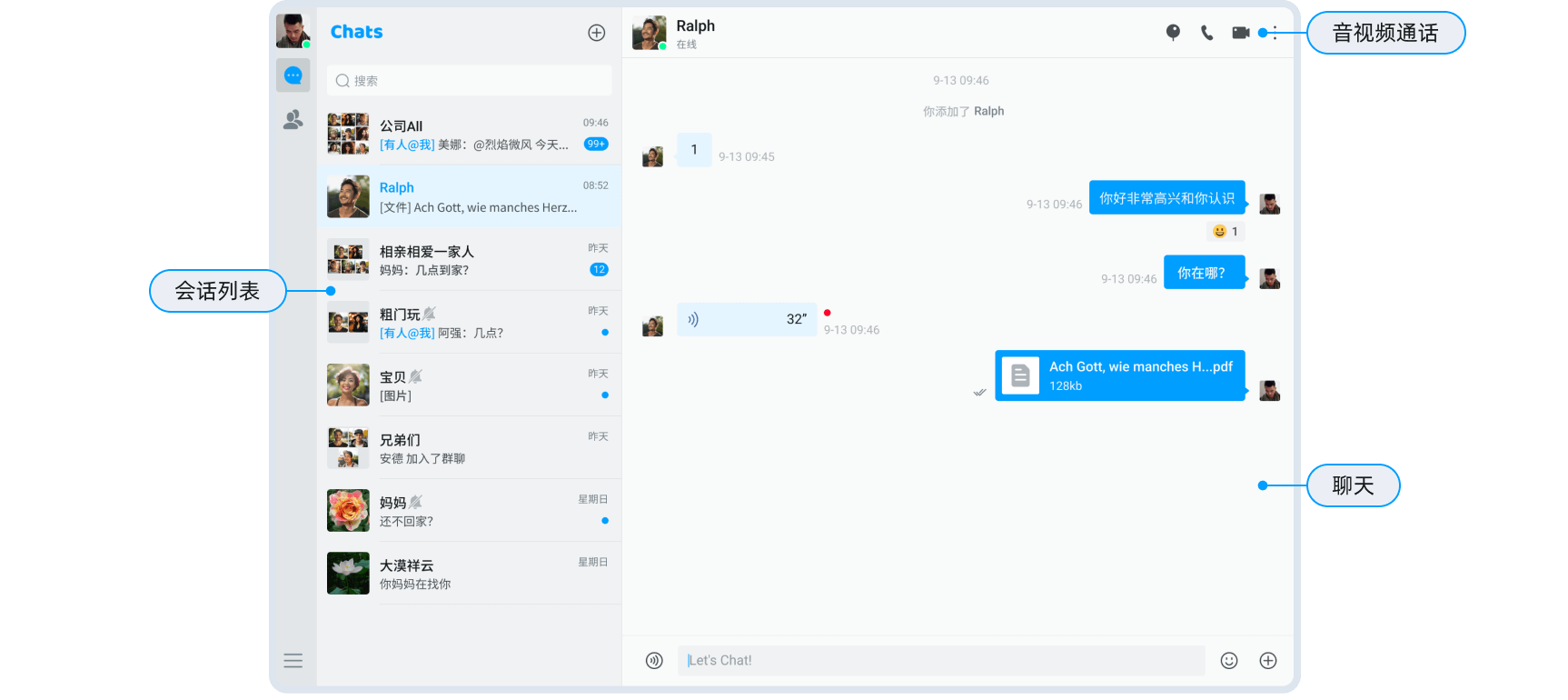Play the 32-second voice message
Screen dimensions: 1568x700
(x=746, y=319)
